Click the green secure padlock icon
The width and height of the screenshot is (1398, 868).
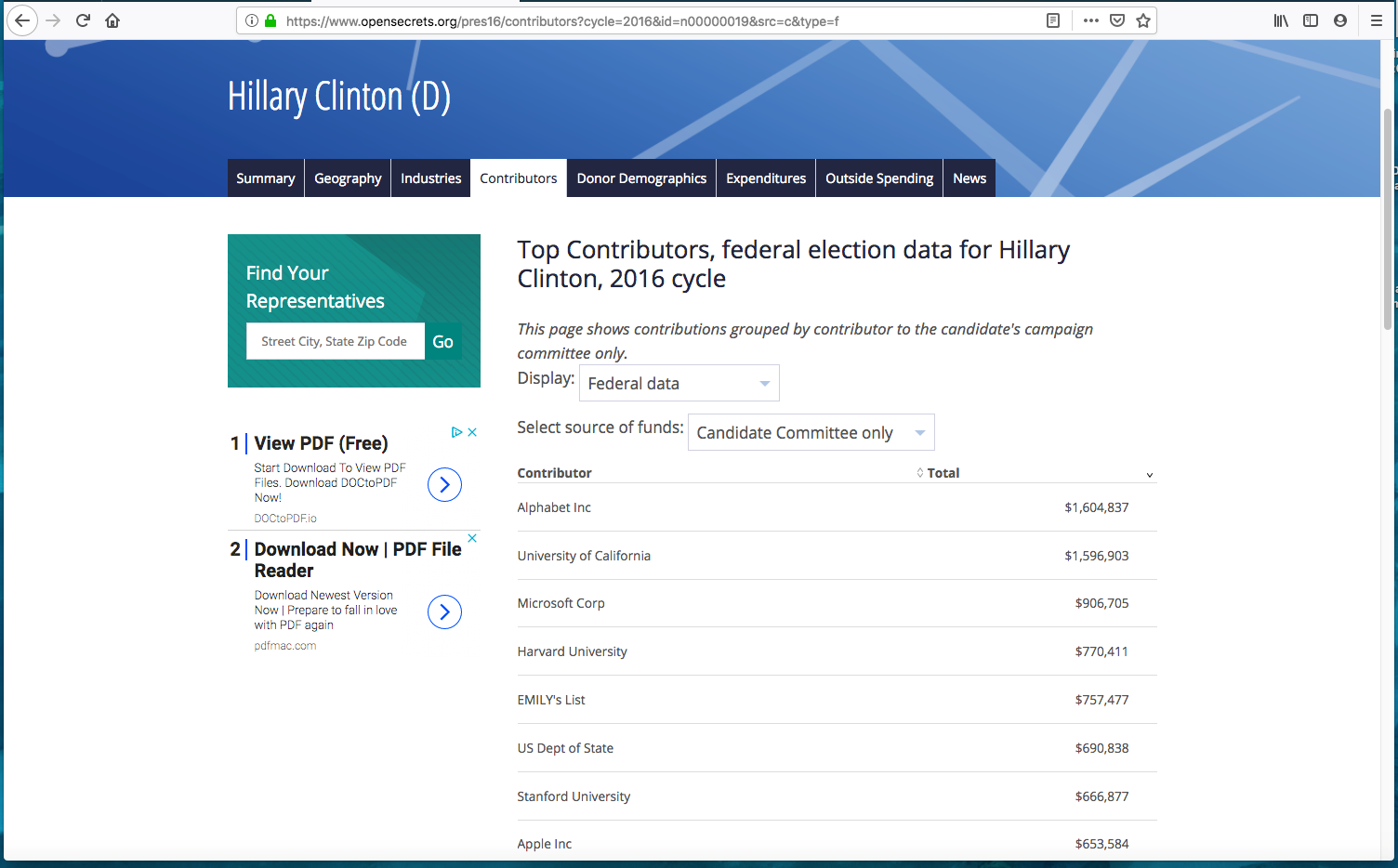270,20
